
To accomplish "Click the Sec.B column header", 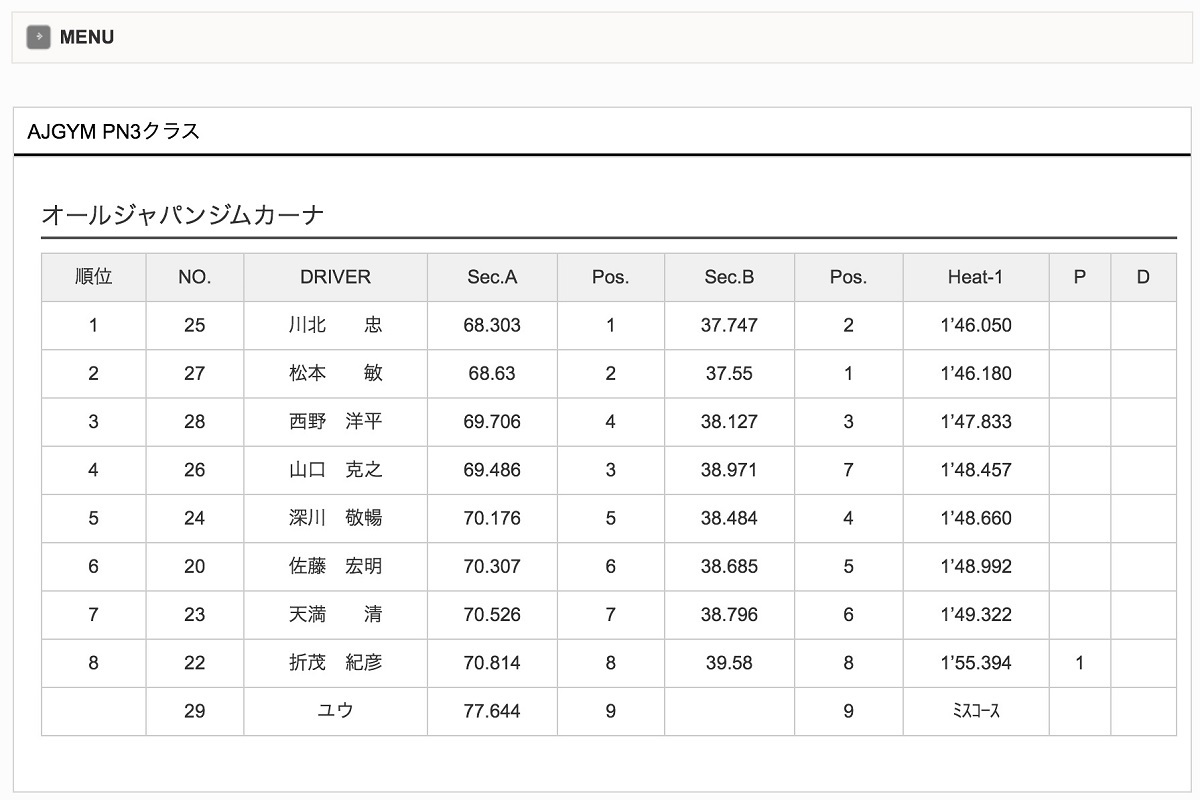I will click(x=729, y=277).
